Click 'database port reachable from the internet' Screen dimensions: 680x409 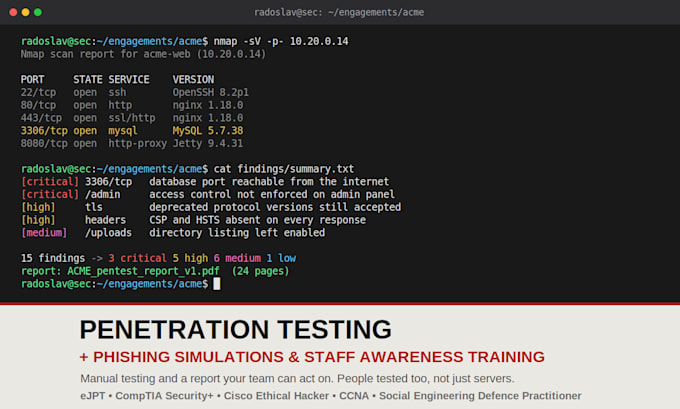(x=269, y=182)
